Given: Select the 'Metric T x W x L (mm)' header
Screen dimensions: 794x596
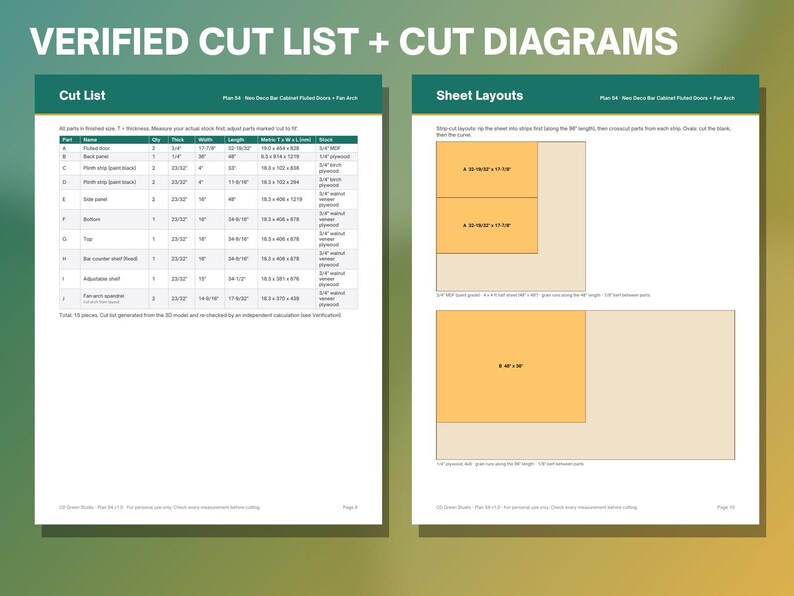Looking at the screenshot, I should 286,140.
